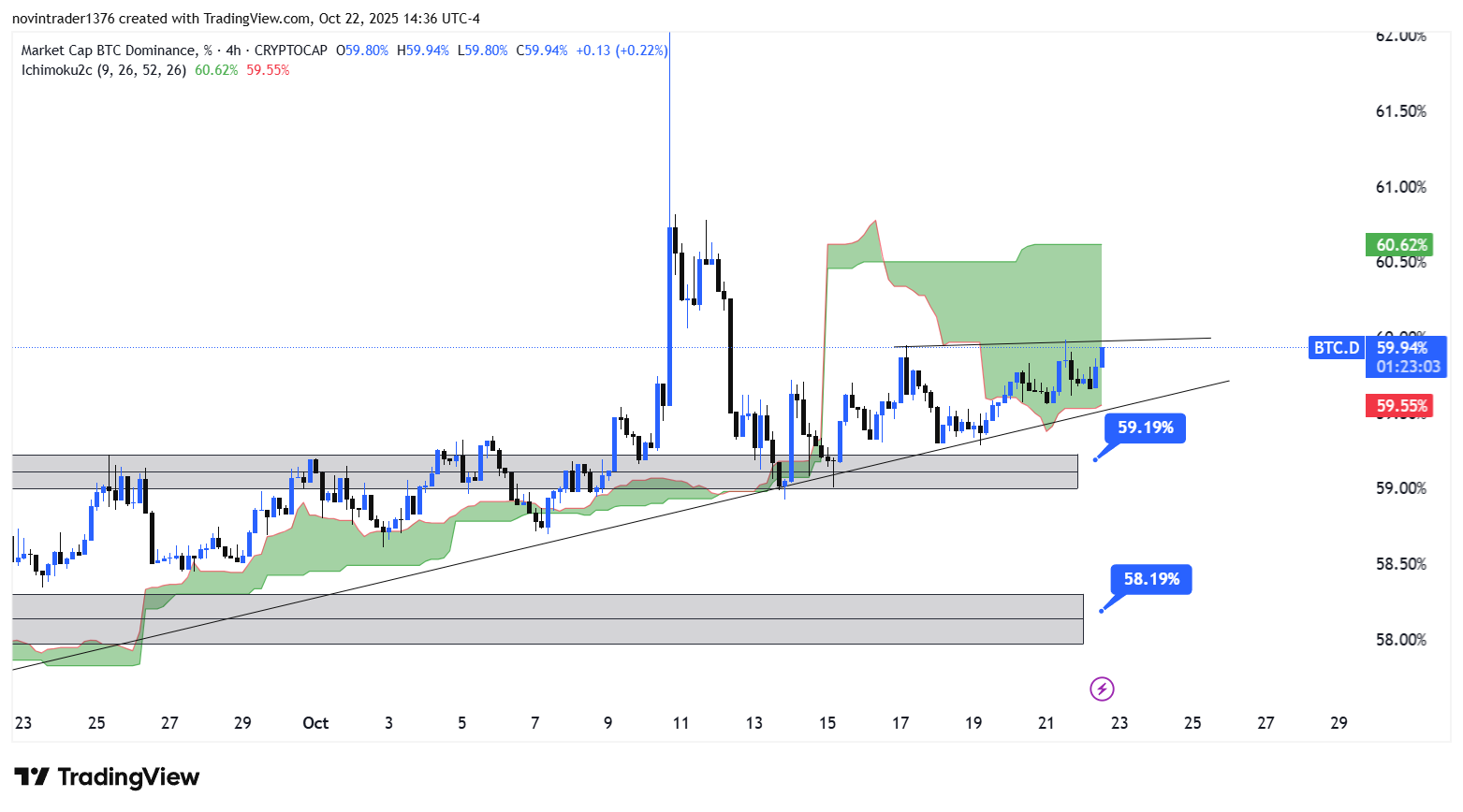Click the red 59.55% price axis tag
Viewport: 1463px width, 812px height.
click(x=1399, y=406)
